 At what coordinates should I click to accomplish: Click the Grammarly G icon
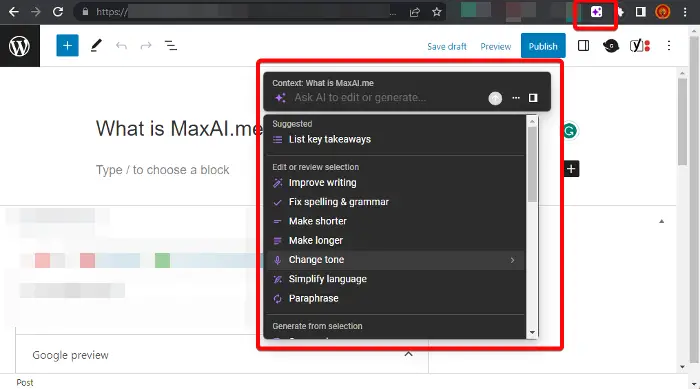tap(570, 131)
